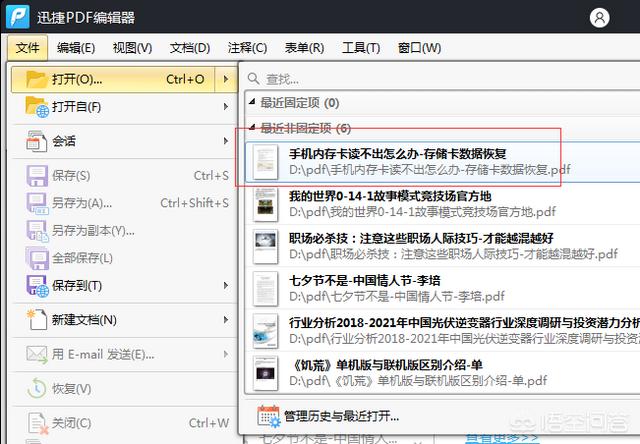Click thumbnail of 手机内存卡读不出怎么办 file
The image size is (640, 444).
pos(265,162)
